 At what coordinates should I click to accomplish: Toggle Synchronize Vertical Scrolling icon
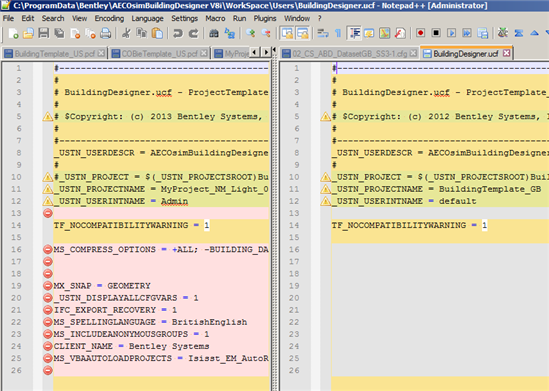pyautogui.click(x=287, y=33)
